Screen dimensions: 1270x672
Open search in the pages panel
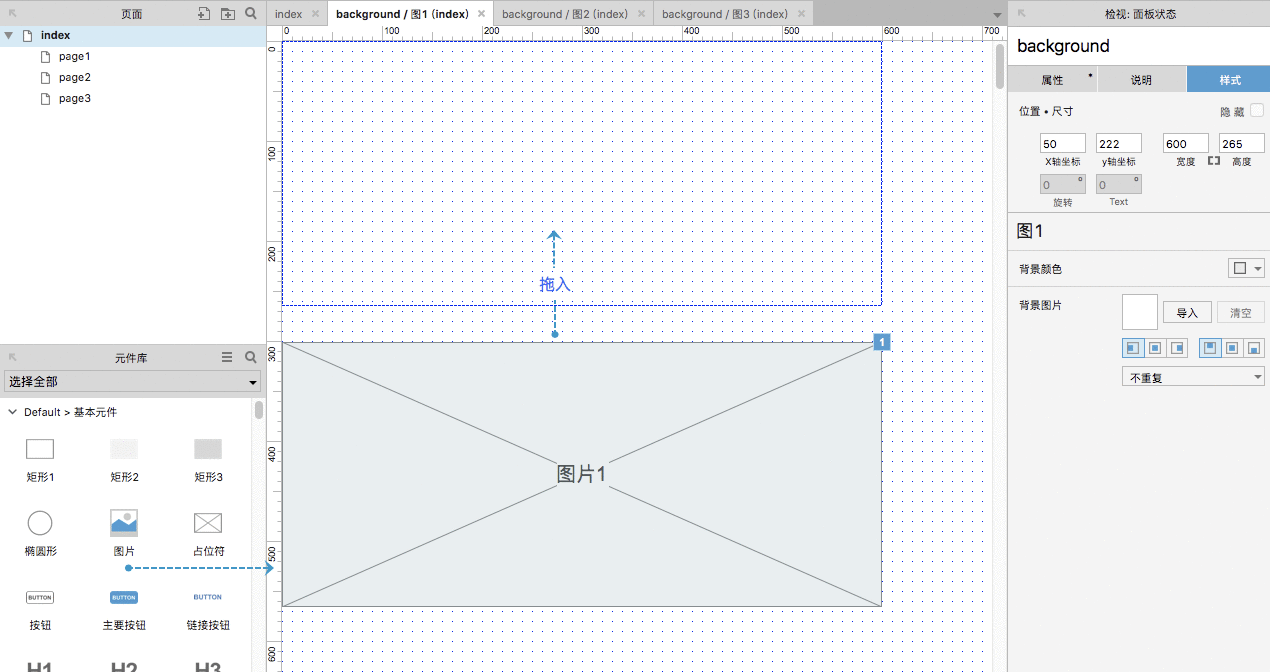251,14
